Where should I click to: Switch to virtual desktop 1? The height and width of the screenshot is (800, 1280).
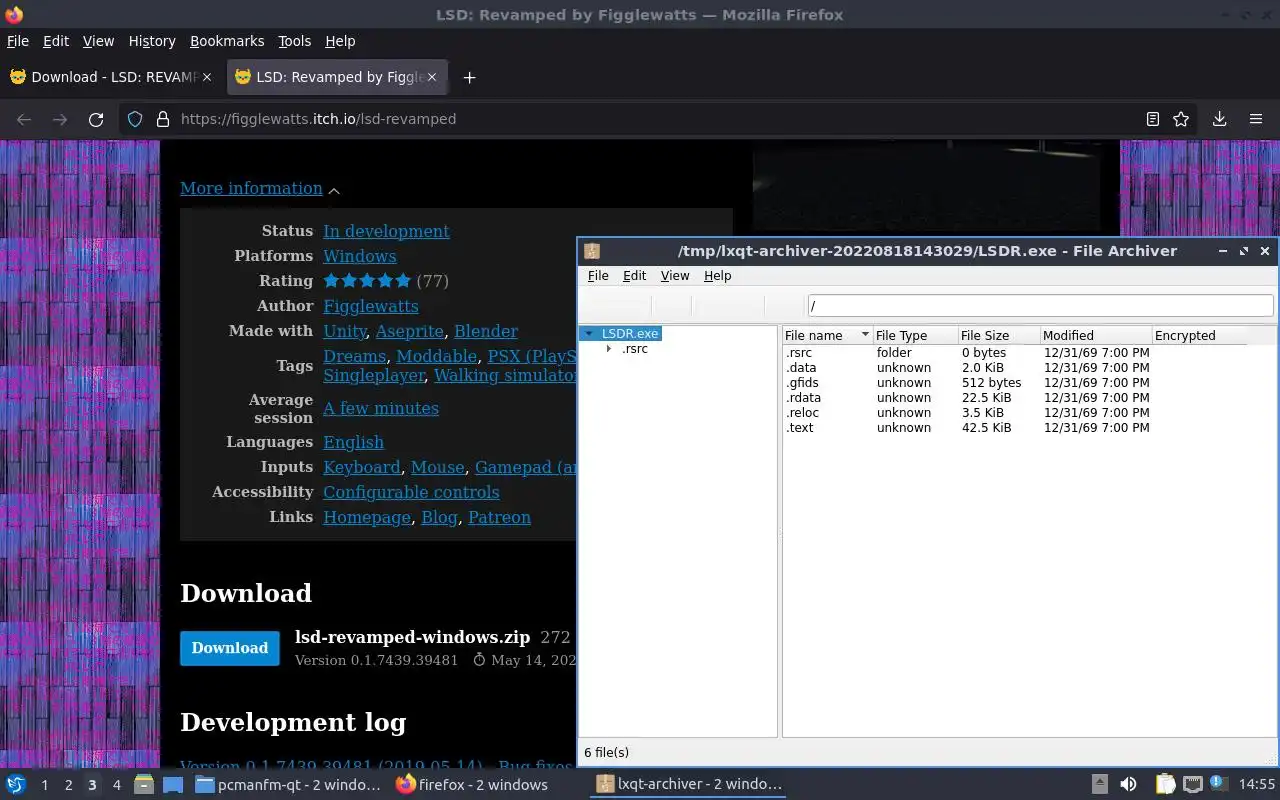click(x=44, y=785)
